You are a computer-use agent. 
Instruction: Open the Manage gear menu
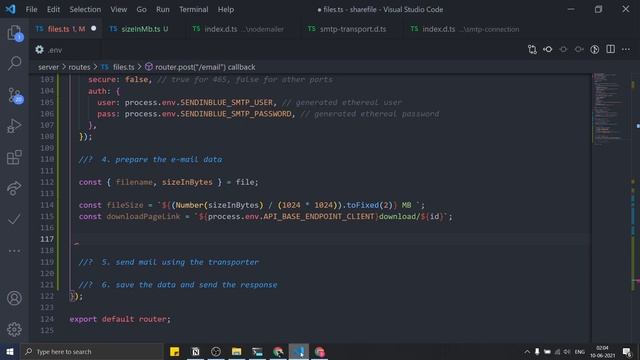[14, 329]
